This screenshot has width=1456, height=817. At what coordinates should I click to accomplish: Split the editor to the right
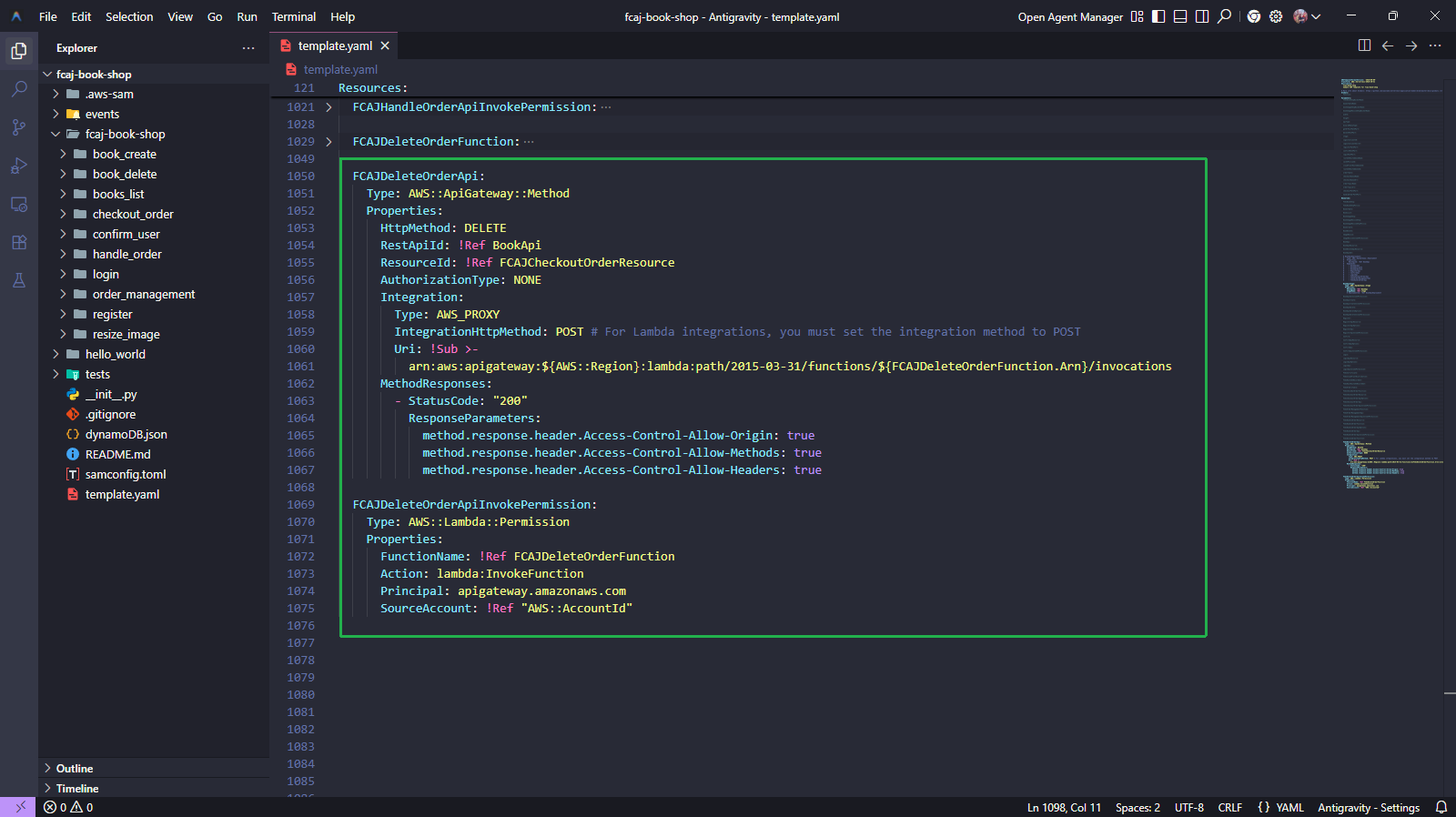click(x=1364, y=45)
